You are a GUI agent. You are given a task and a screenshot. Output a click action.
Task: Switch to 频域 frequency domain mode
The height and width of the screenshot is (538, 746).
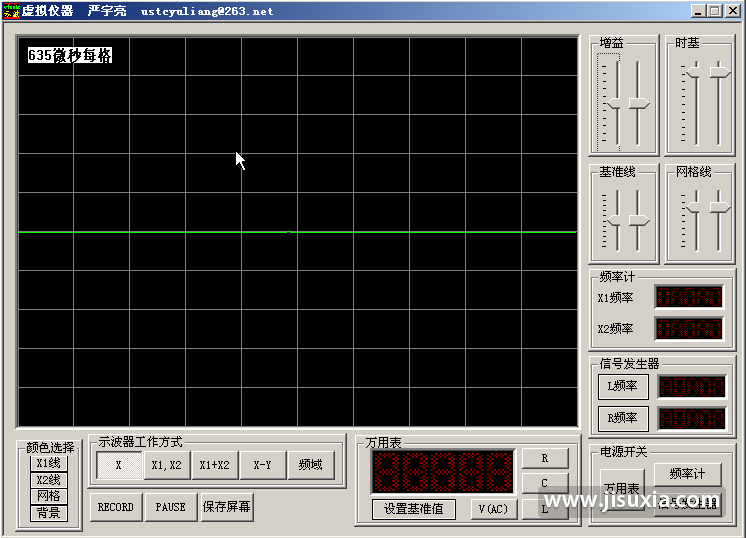click(310, 465)
